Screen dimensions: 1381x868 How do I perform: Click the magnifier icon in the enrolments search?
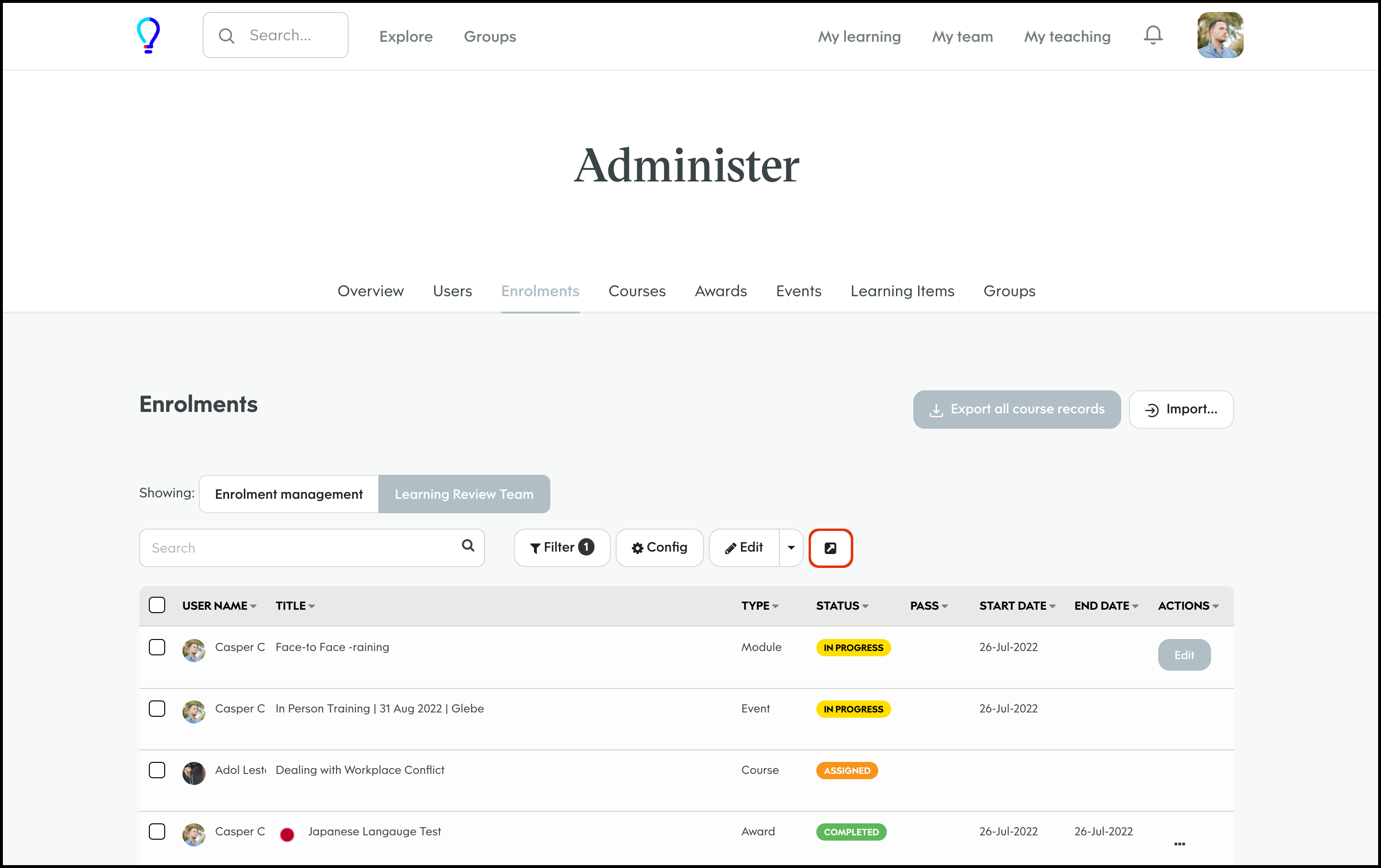click(x=468, y=546)
